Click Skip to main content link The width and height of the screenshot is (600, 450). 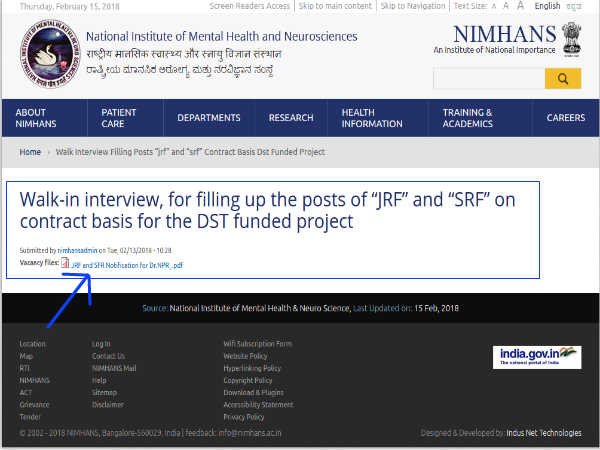point(335,6)
